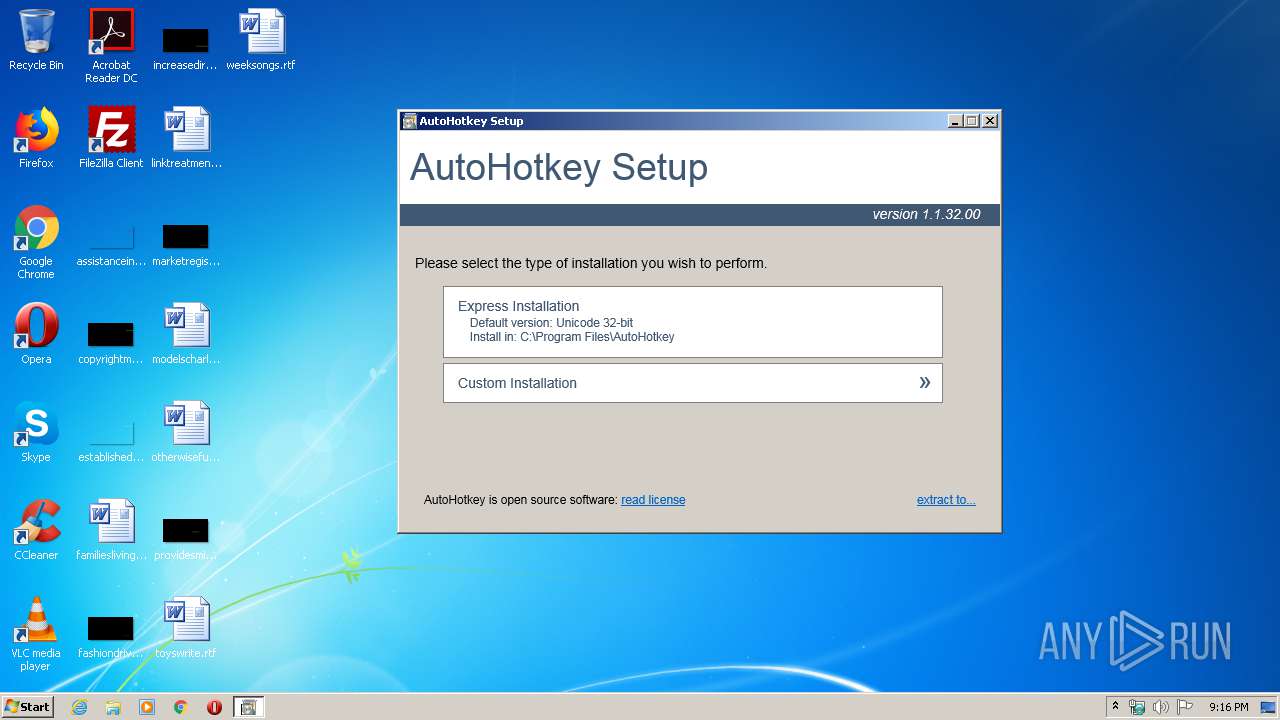
Task: Click the AutoHotkey Setup title bar icon
Action: coord(409,121)
